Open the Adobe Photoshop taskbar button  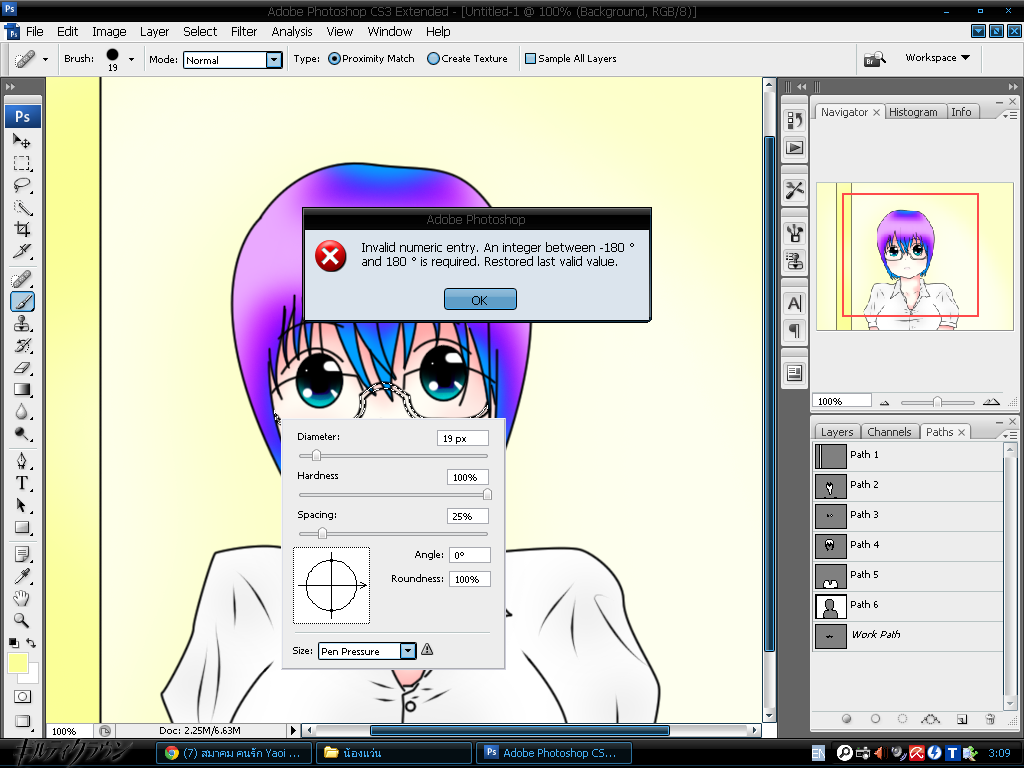click(x=554, y=753)
